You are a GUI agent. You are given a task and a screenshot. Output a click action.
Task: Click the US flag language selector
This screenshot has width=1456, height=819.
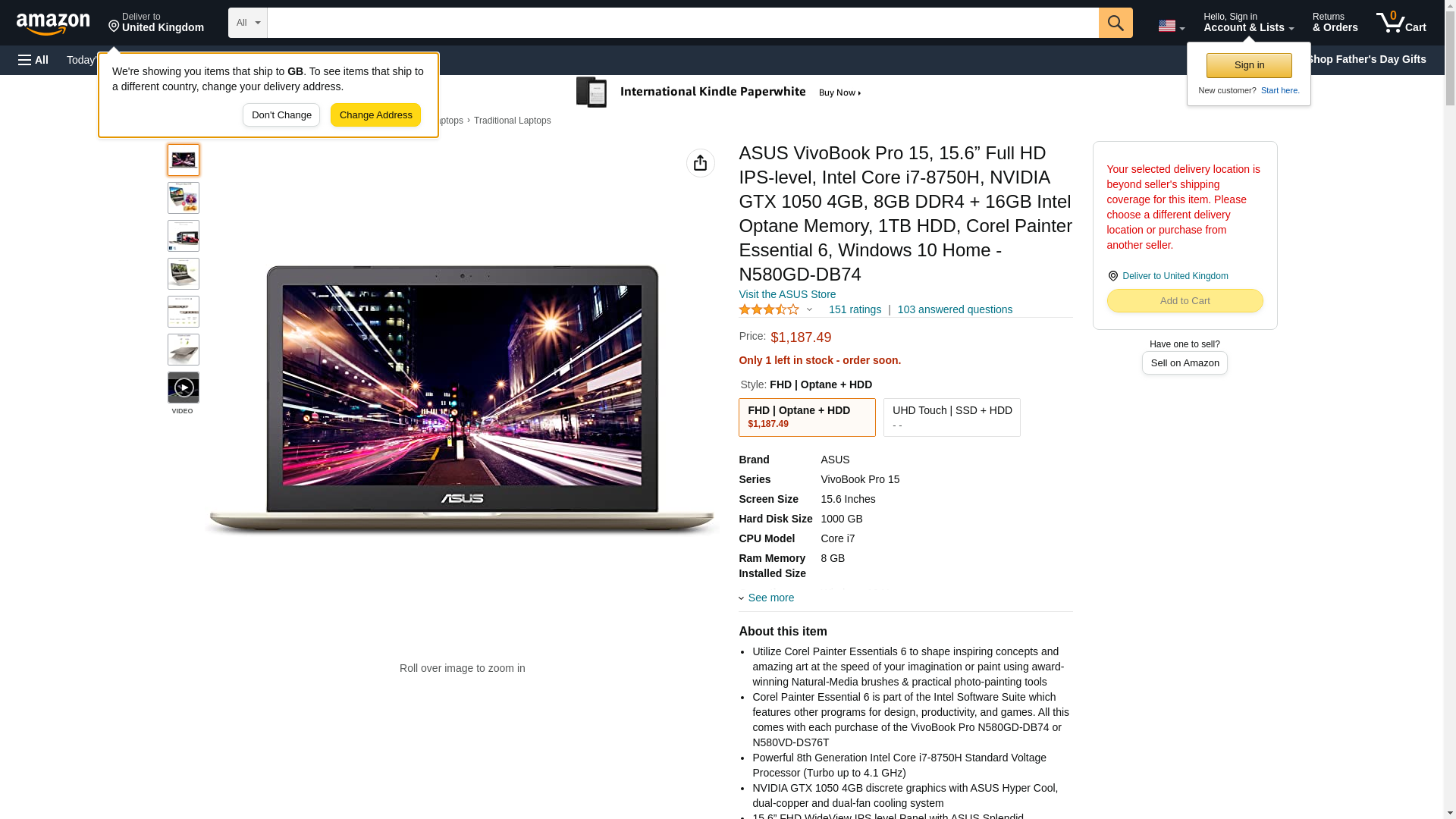pos(1171,26)
